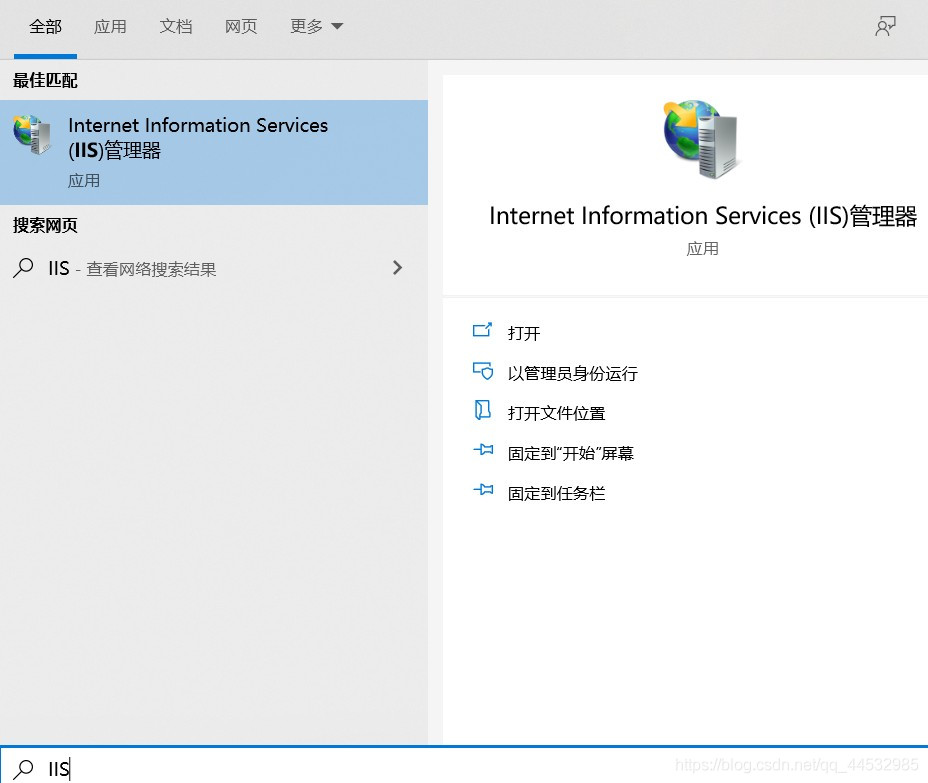Click the feedback person icon at top right
This screenshot has width=928, height=783.
click(885, 27)
